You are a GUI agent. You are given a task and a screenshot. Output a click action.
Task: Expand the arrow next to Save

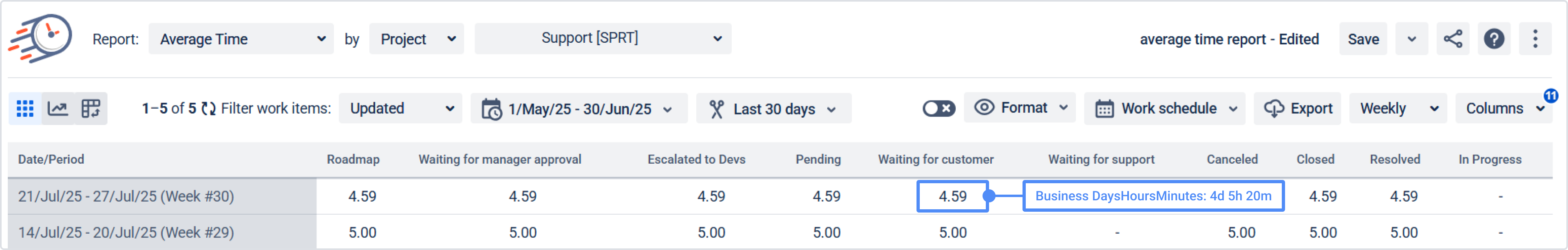coord(1411,39)
